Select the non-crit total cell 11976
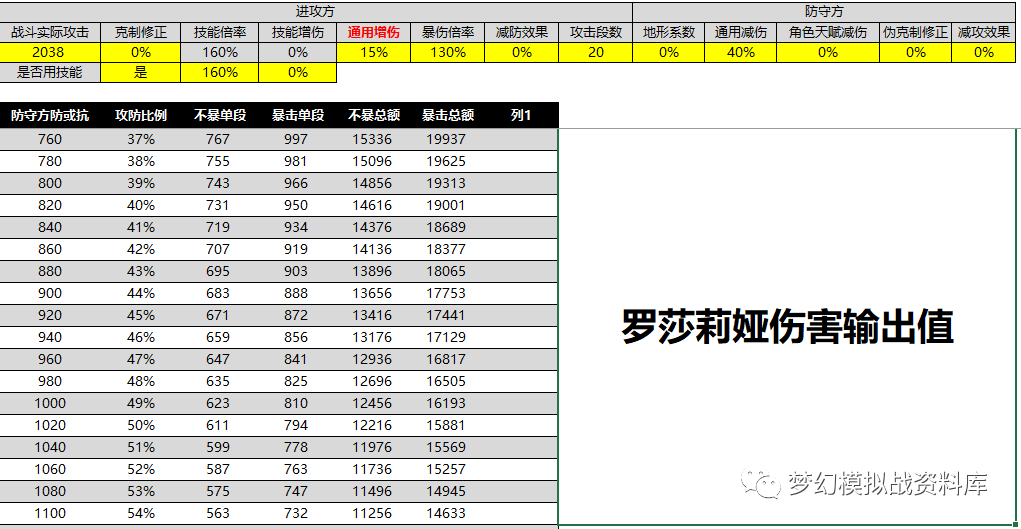The image size is (1021, 529). pos(372,448)
